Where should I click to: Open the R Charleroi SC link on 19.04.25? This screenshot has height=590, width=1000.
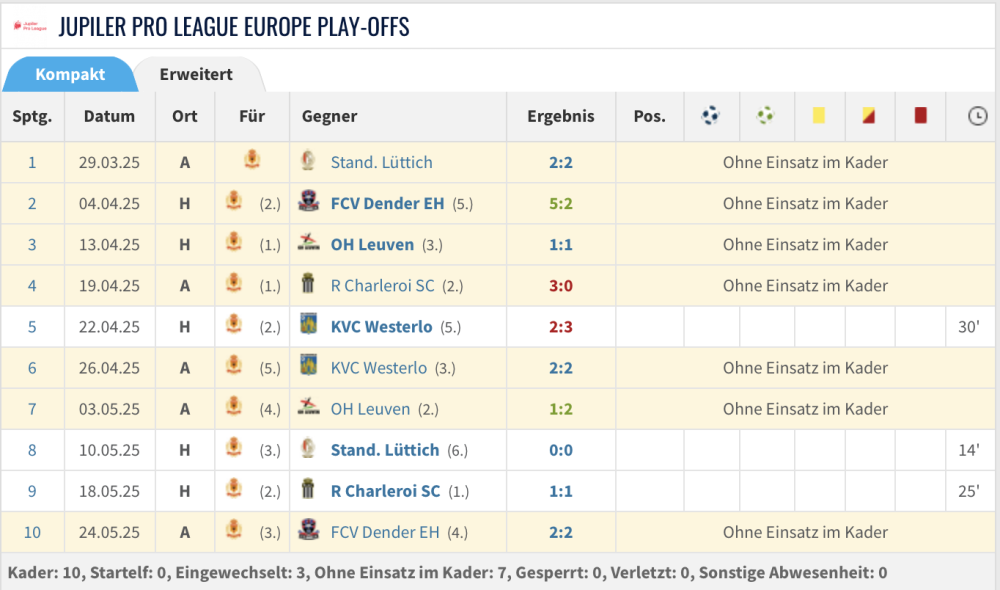[382, 285]
